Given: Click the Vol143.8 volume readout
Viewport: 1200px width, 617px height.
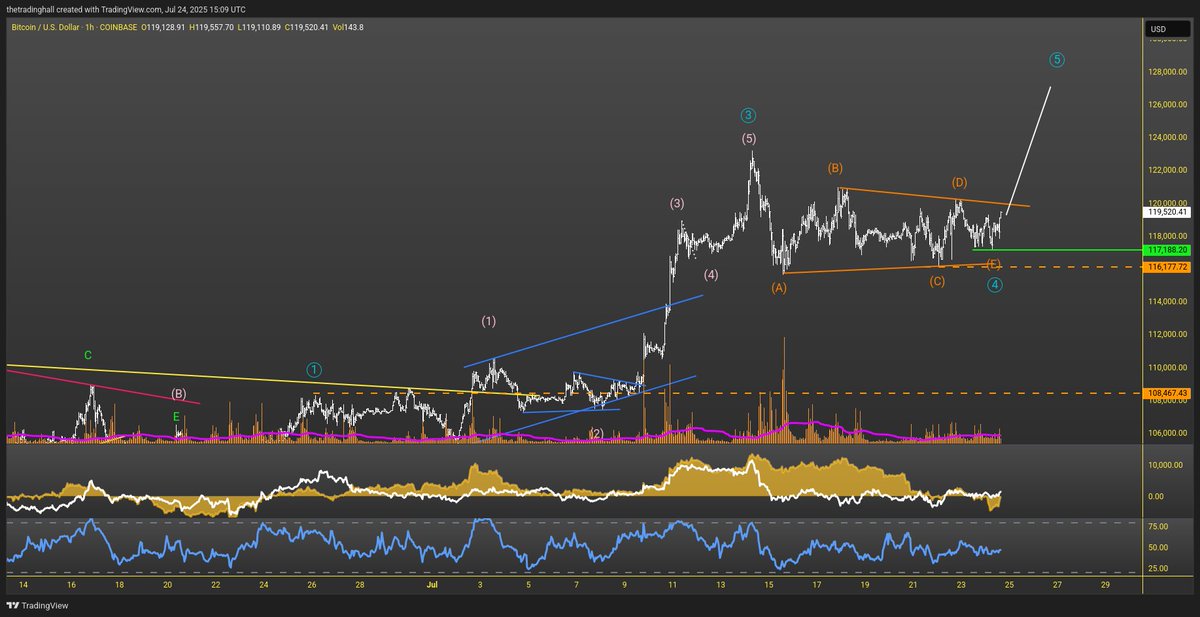Looking at the screenshot, I should [346, 27].
